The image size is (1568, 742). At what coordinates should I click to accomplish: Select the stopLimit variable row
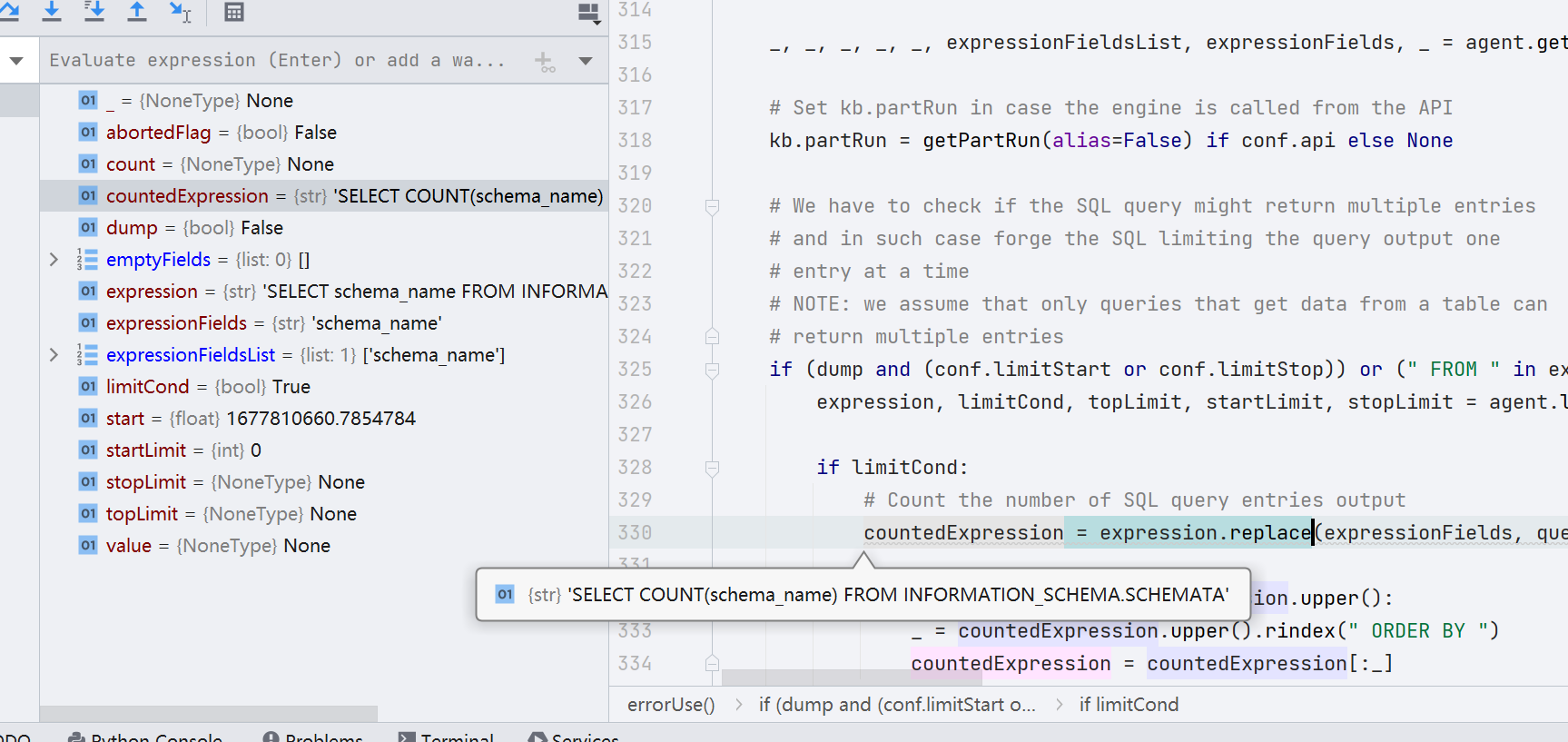click(x=324, y=482)
